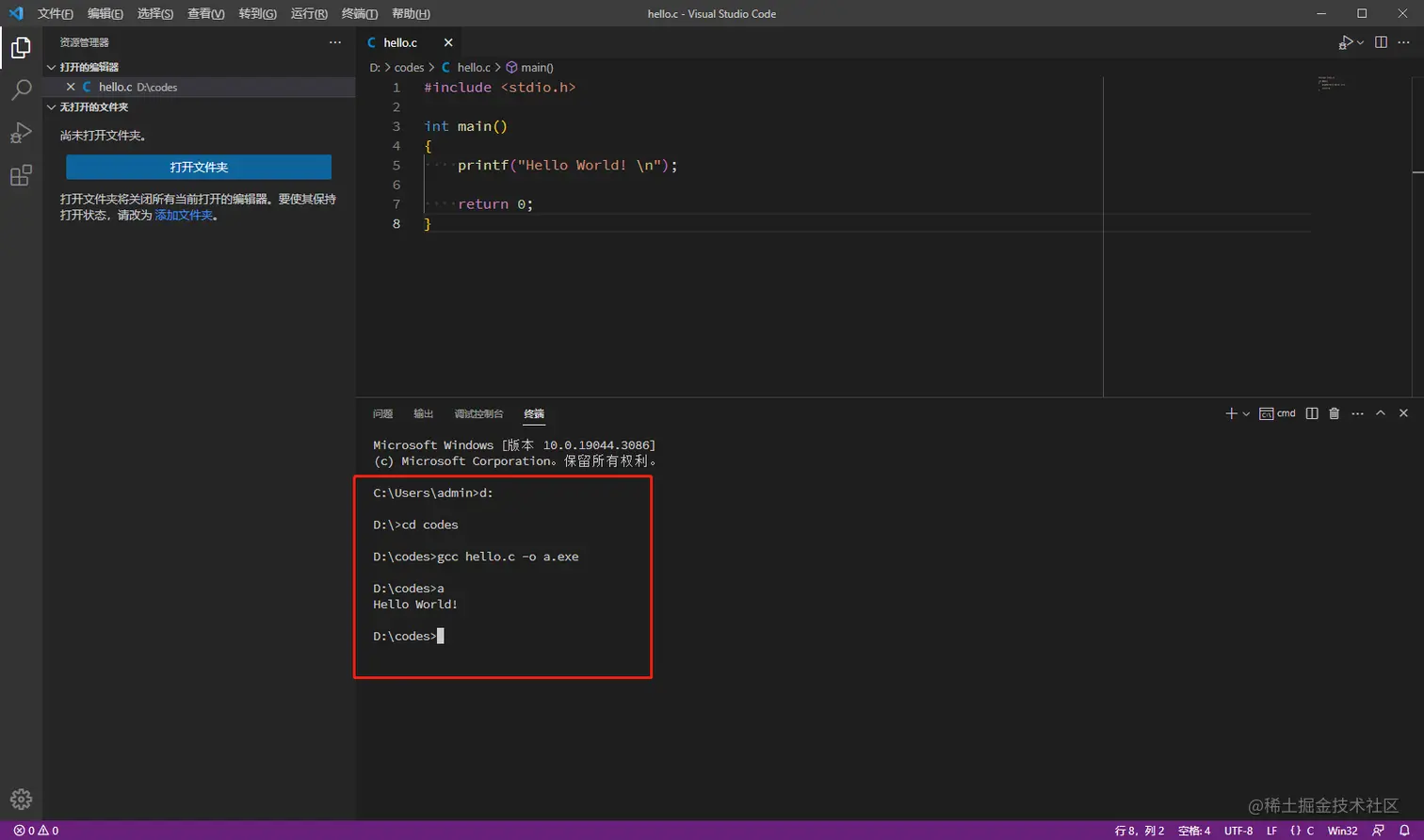
Task: Open the Explorer view in activity bar
Action: pyautogui.click(x=21, y=47)
